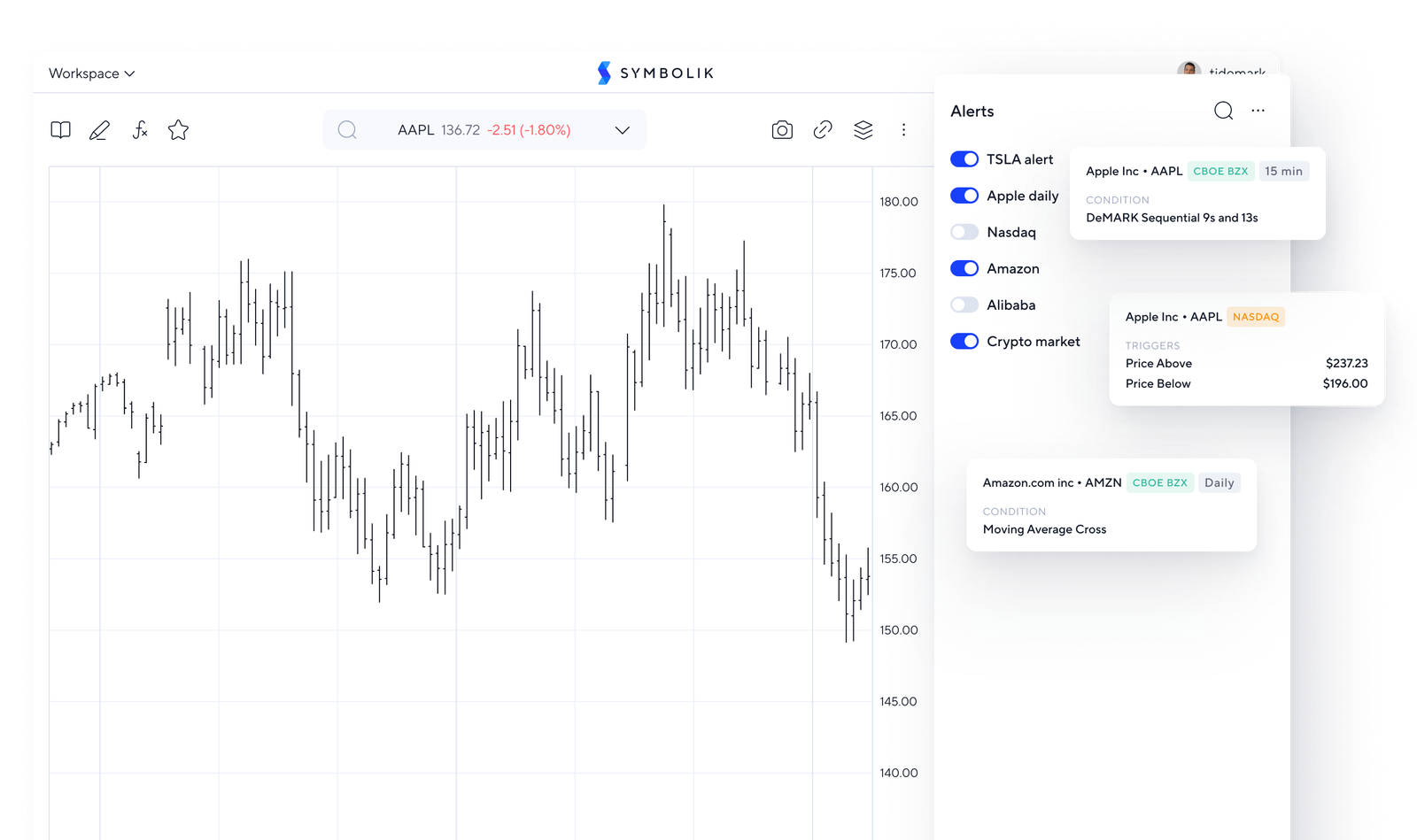
Task: Click the Daily tag on Amazon card
Action: 1220,482
